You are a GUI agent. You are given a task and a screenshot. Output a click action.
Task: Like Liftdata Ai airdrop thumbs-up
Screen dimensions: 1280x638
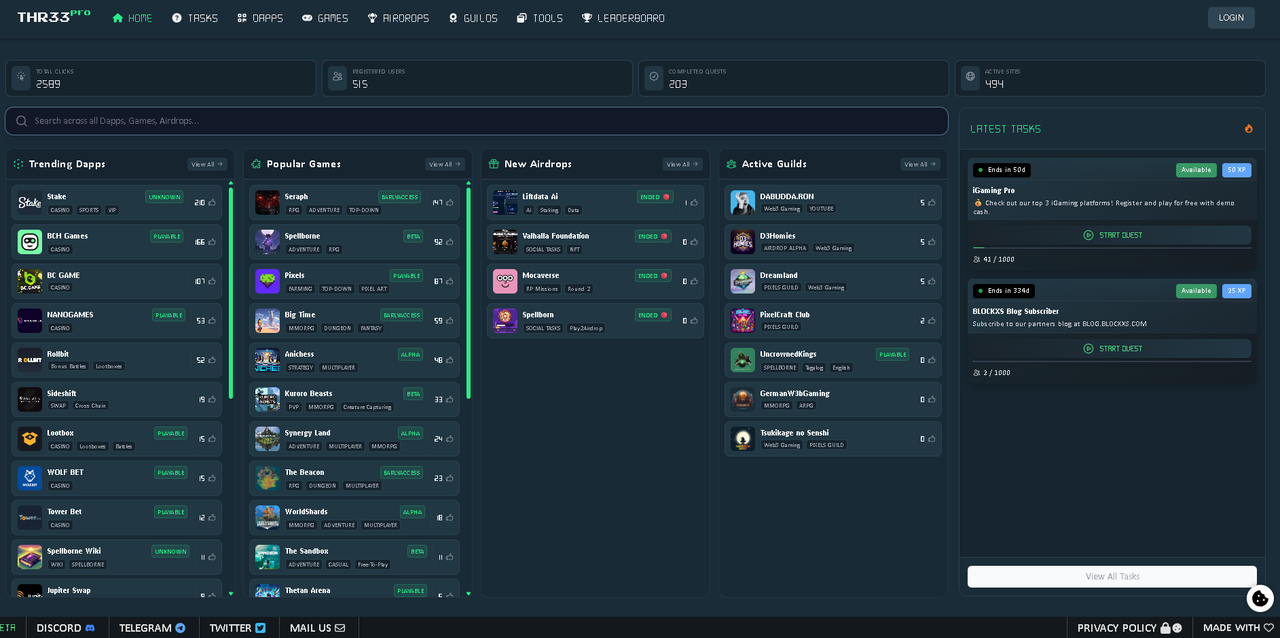pyautogui.click(x=694, y=202)
